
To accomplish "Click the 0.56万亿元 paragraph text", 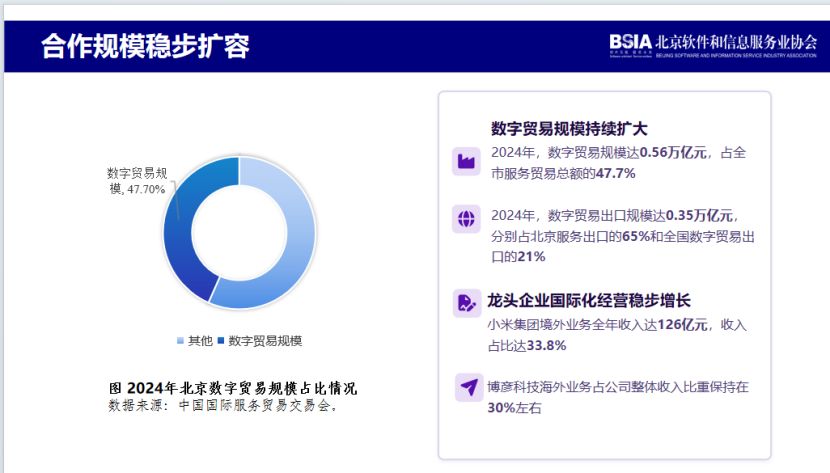I will (618, 163).
